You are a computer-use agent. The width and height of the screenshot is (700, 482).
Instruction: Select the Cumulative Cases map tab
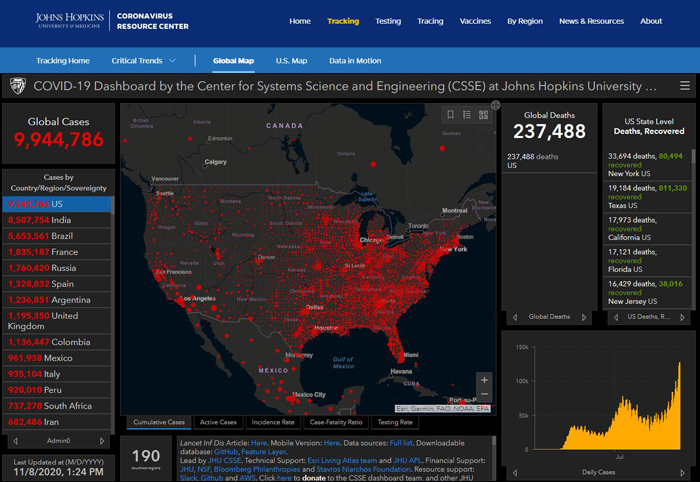pos(159,422)
